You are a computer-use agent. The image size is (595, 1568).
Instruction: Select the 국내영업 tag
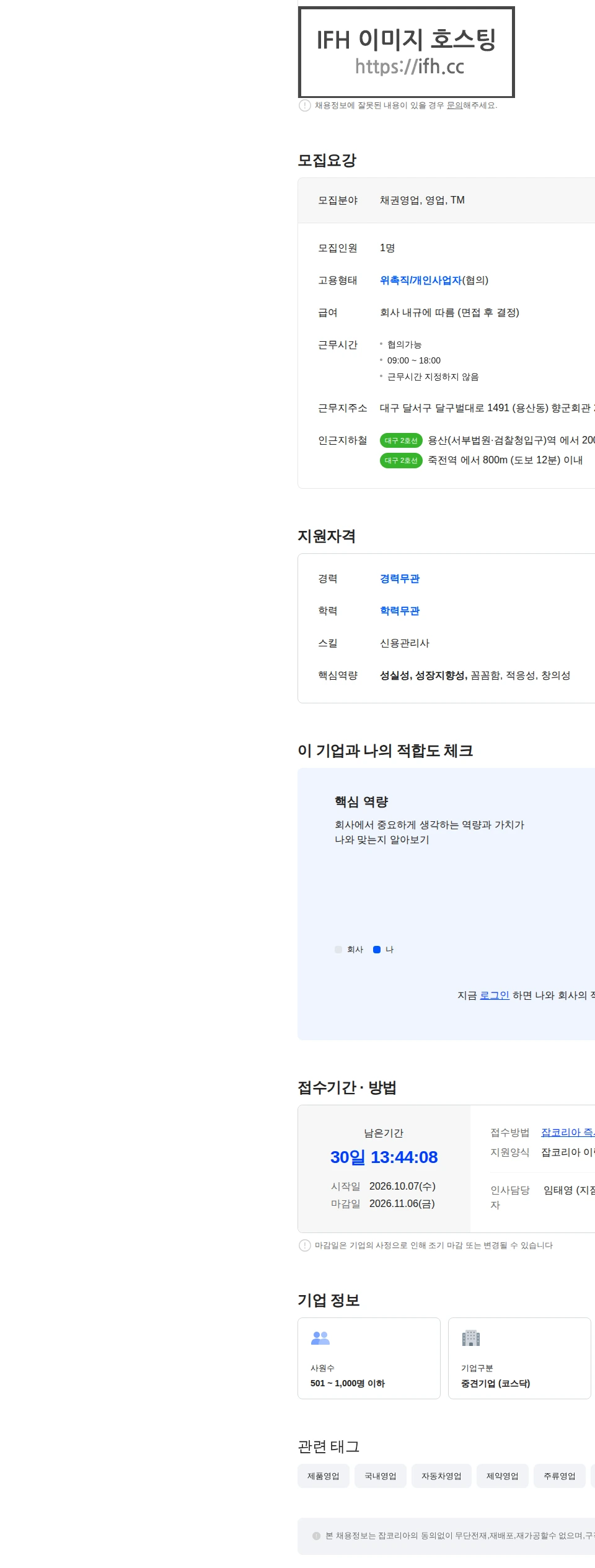tap(381, 1476)
